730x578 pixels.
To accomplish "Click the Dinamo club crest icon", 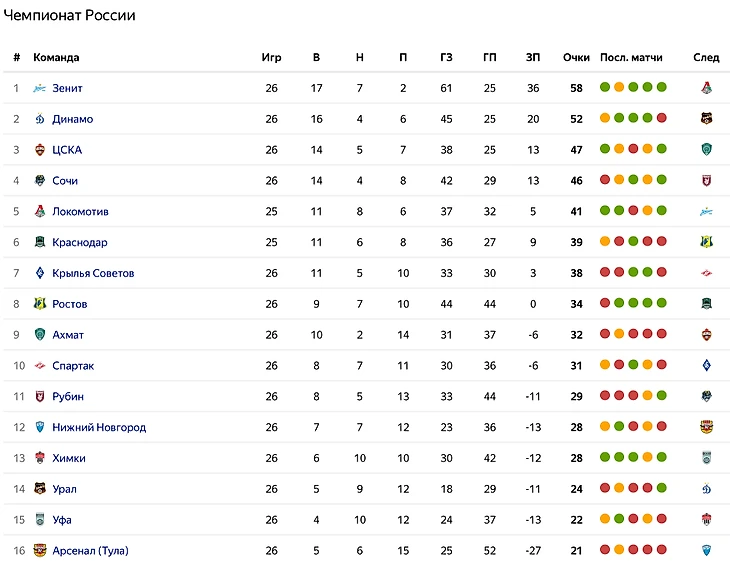I will [x=40, y=119].
